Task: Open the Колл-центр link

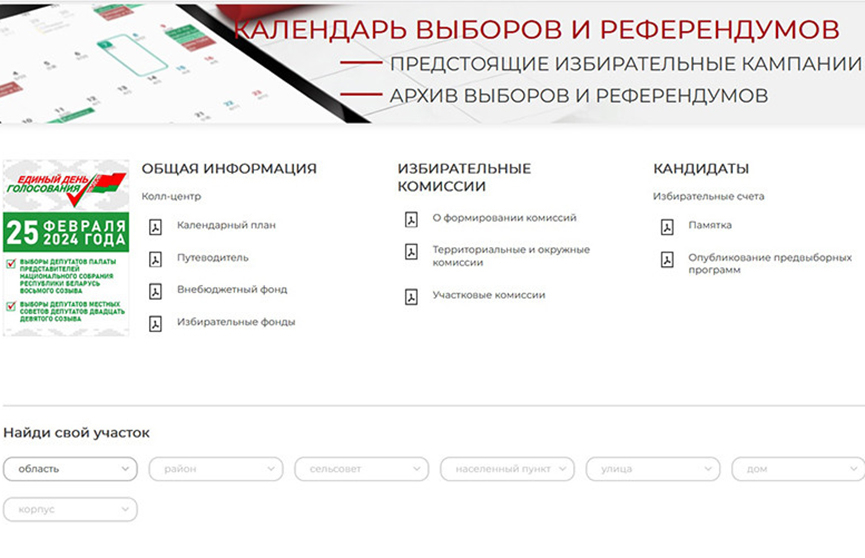Action: 171,197
